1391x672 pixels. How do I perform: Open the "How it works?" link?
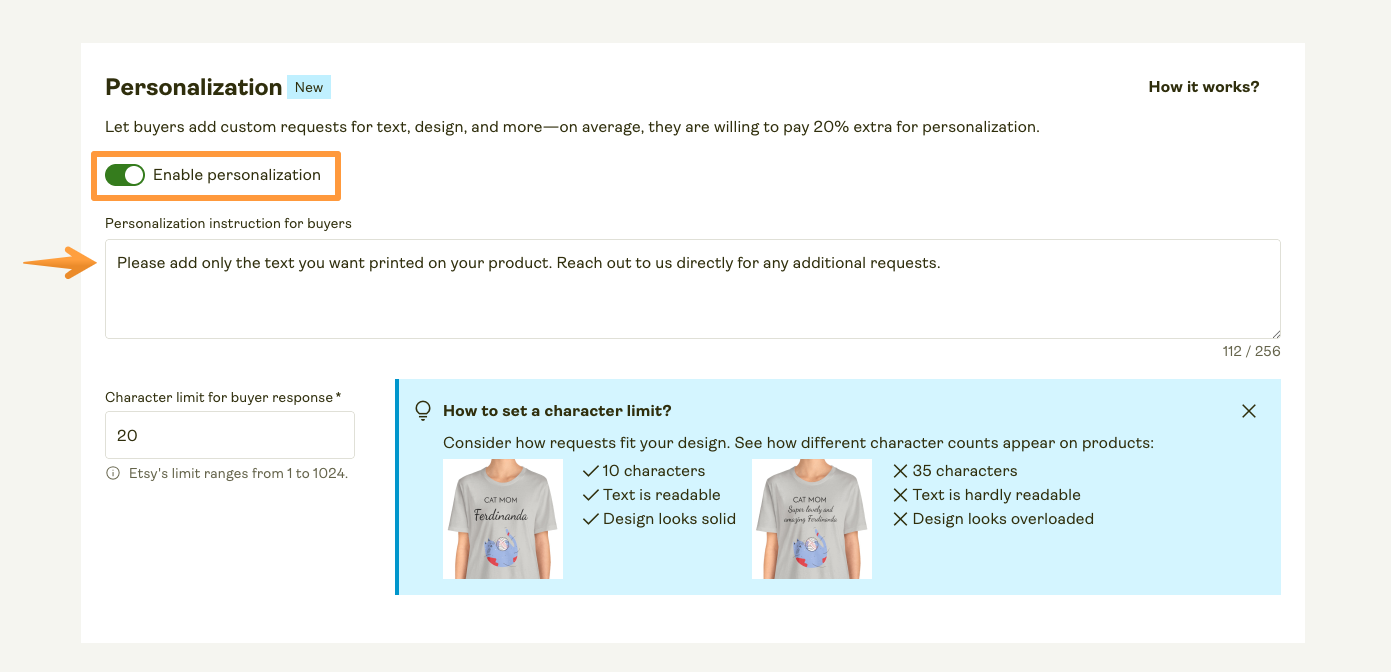1203,87
